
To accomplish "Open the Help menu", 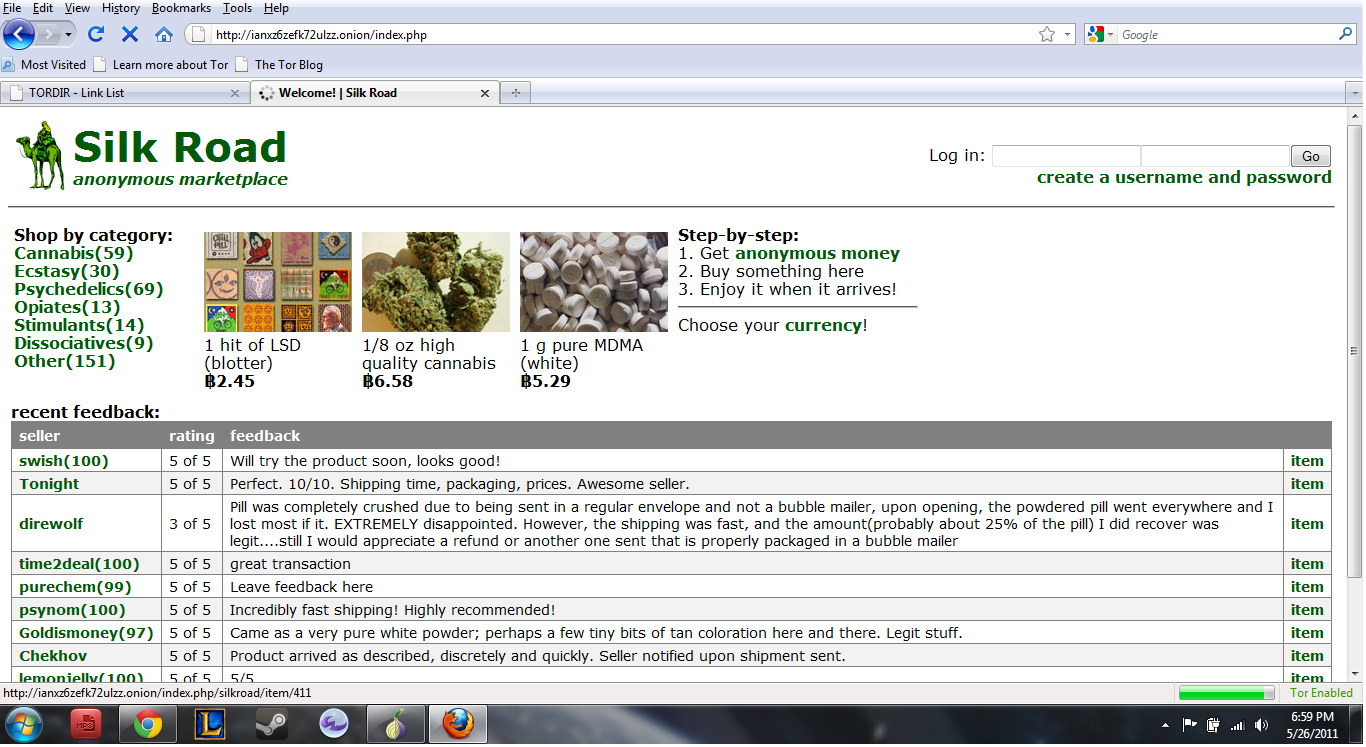I will [x=276, y=8].
